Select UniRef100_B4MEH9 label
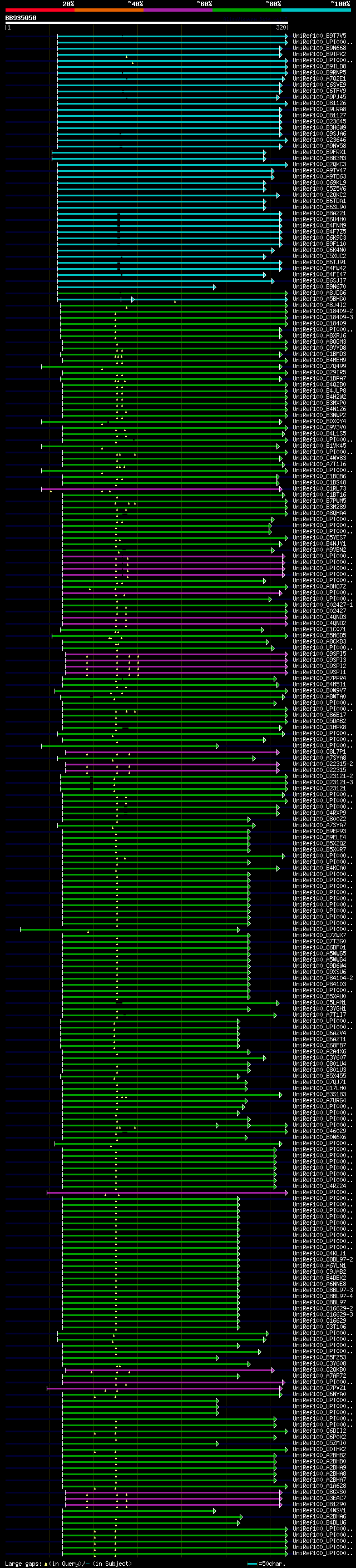 coord(319,360)
